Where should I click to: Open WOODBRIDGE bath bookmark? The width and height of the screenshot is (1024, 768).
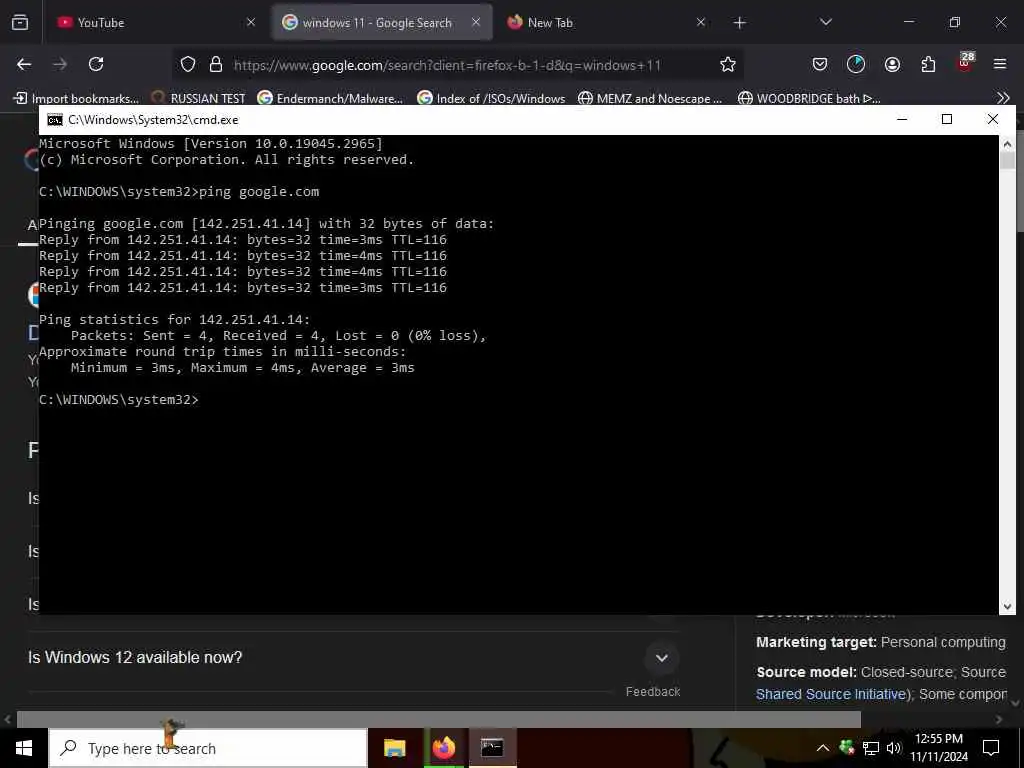pos(809,98)
